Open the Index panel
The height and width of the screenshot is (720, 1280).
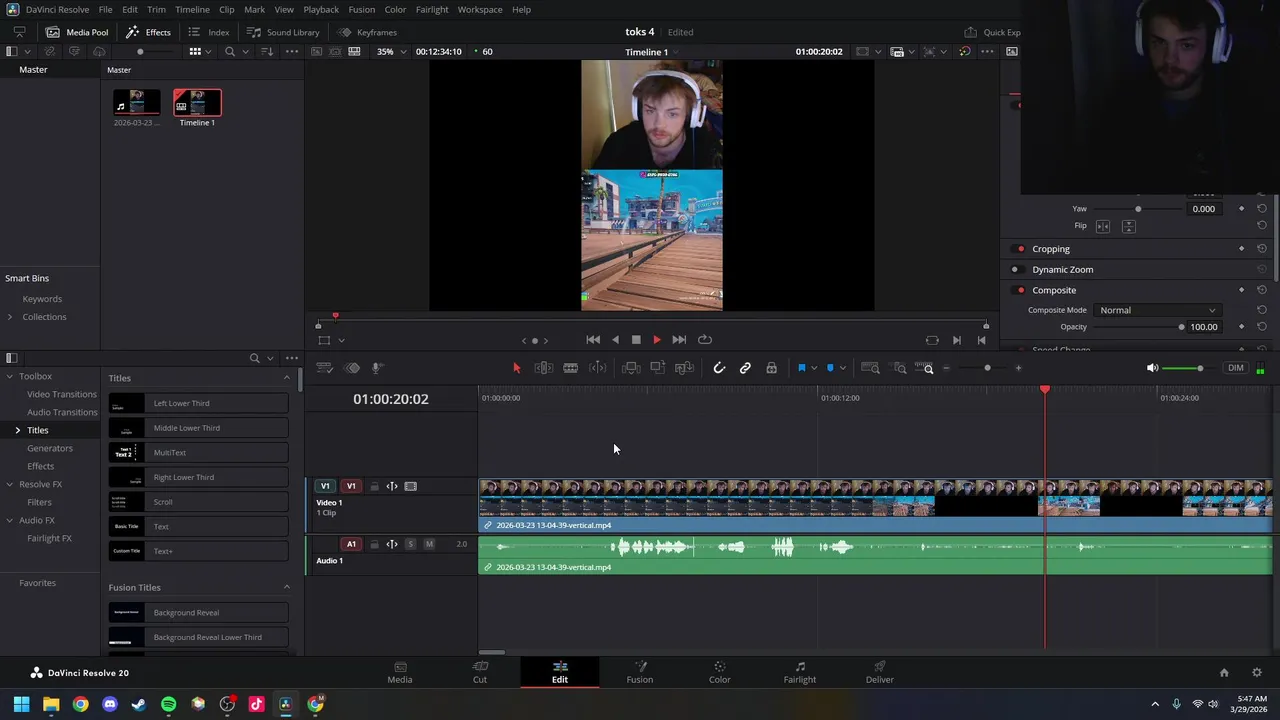pyautogui.click(x=209, y=32)
